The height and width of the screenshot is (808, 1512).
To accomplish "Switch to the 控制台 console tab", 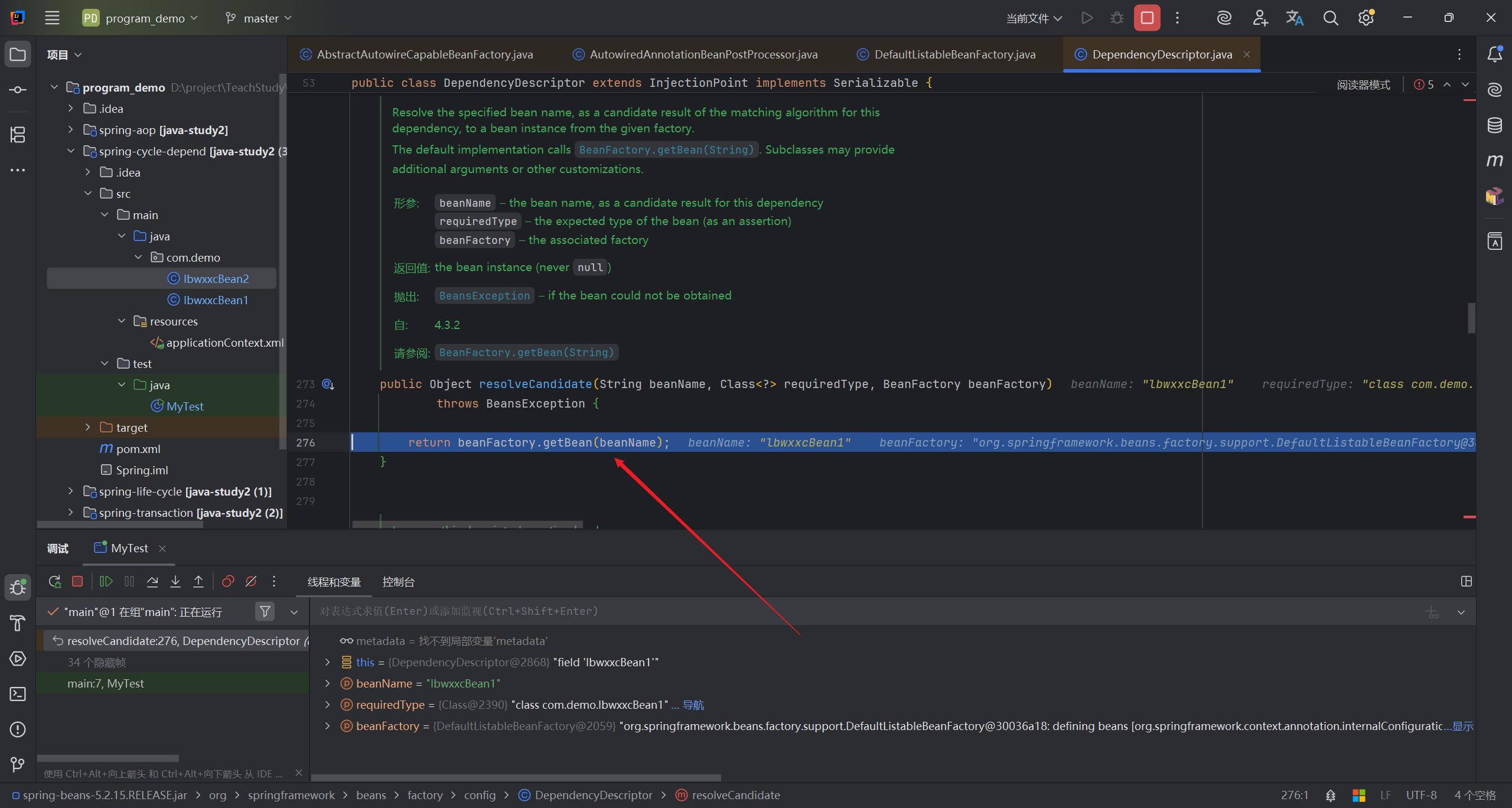I will tap(398, 582).
